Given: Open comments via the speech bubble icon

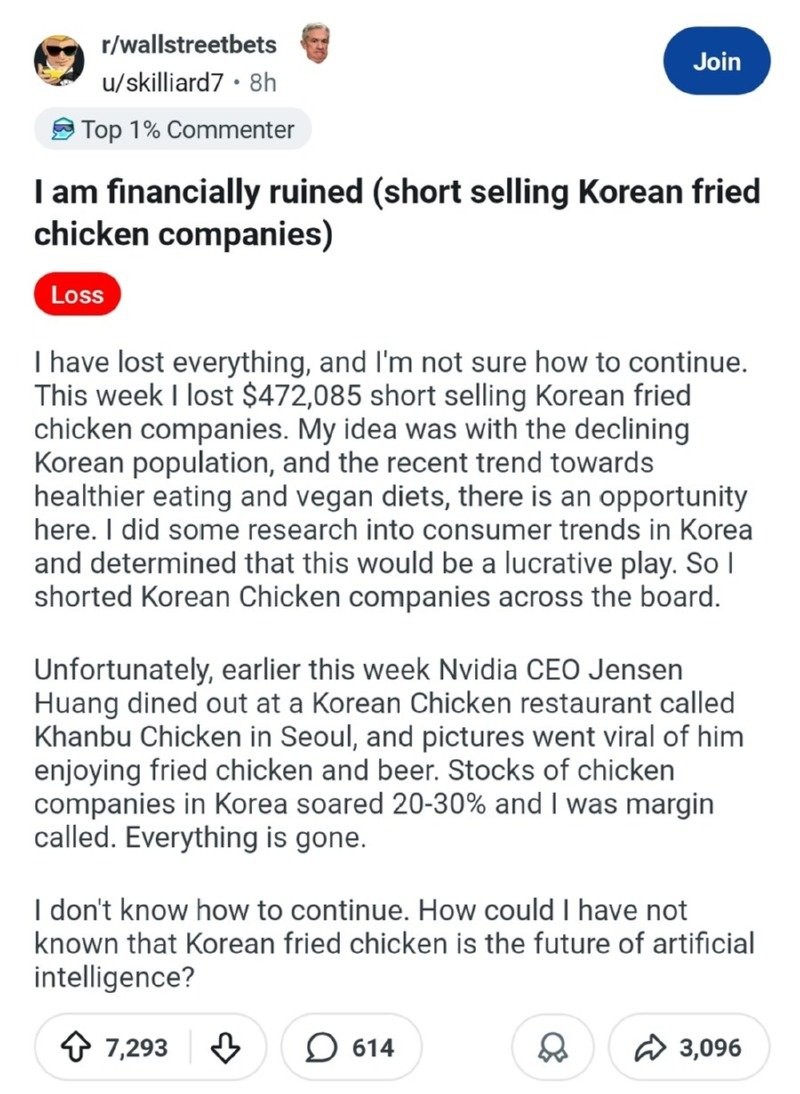Looking at the screenshot, I should coord(322,1047).
